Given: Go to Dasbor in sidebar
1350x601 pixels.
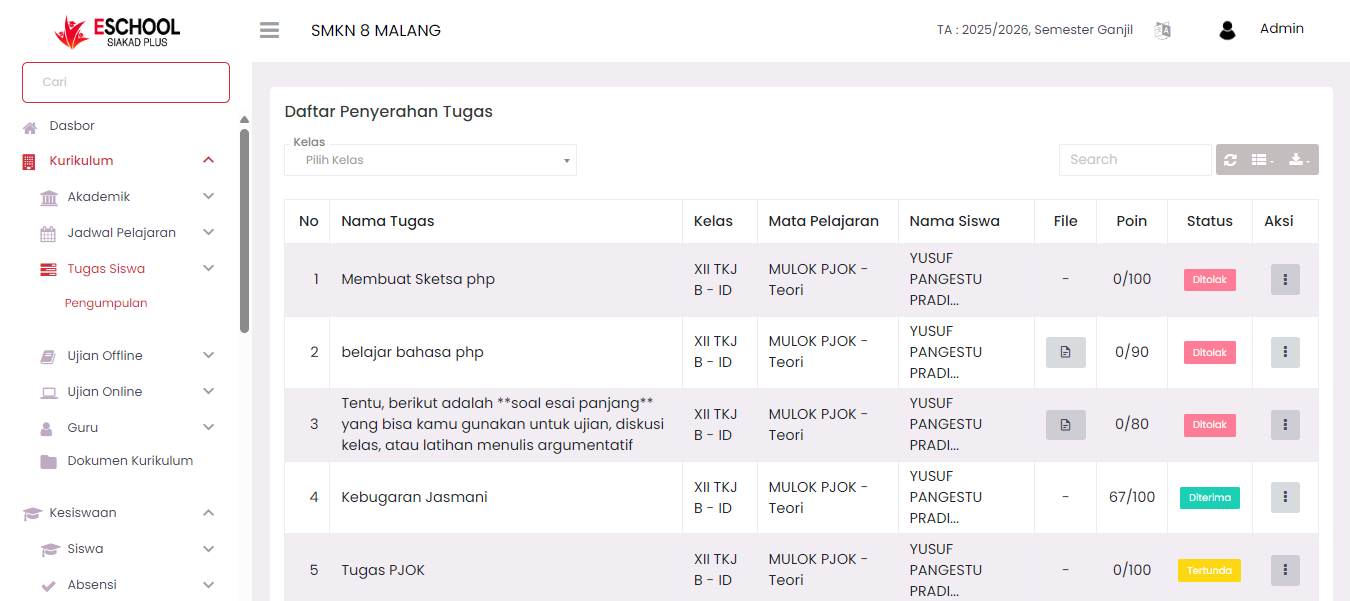Looking at the screenshot, I should point(72,126).
